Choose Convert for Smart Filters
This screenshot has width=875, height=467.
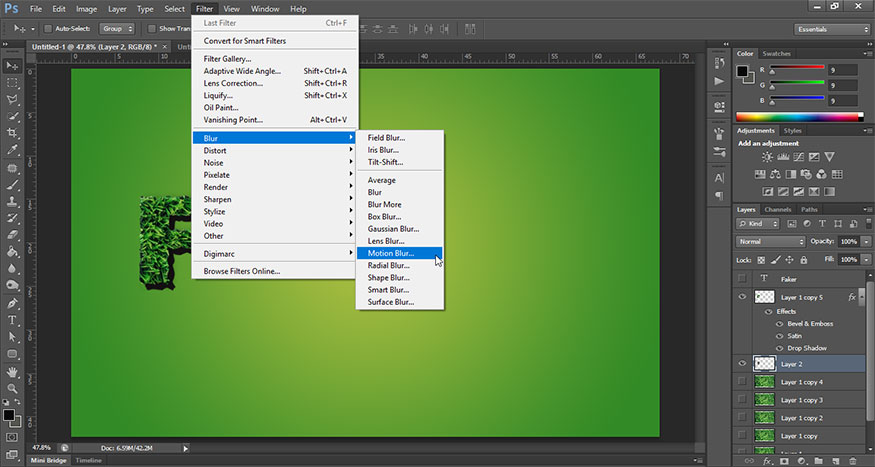click(274, 41)
